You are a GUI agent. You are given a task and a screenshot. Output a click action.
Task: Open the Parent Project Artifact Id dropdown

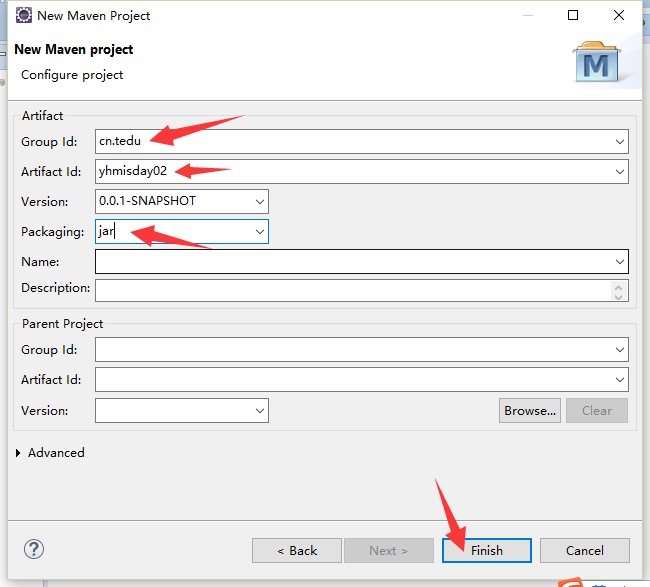619,379
